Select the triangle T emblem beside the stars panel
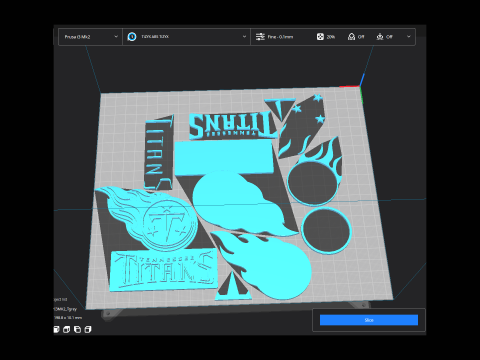The image size is (480, 360). pos(279,109)
